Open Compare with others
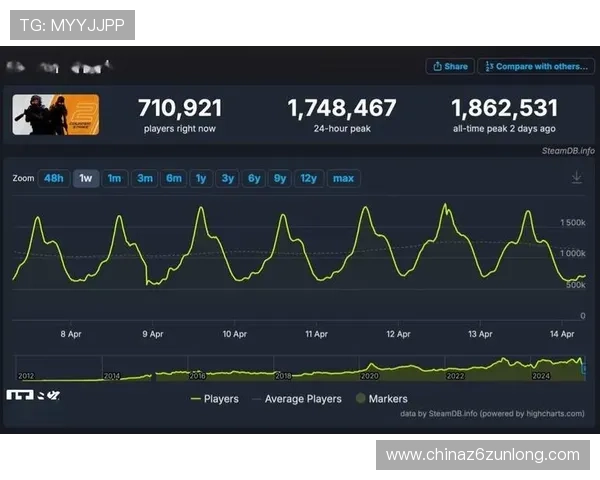Viewport: 600px width, 480px height. coord(535,66)
